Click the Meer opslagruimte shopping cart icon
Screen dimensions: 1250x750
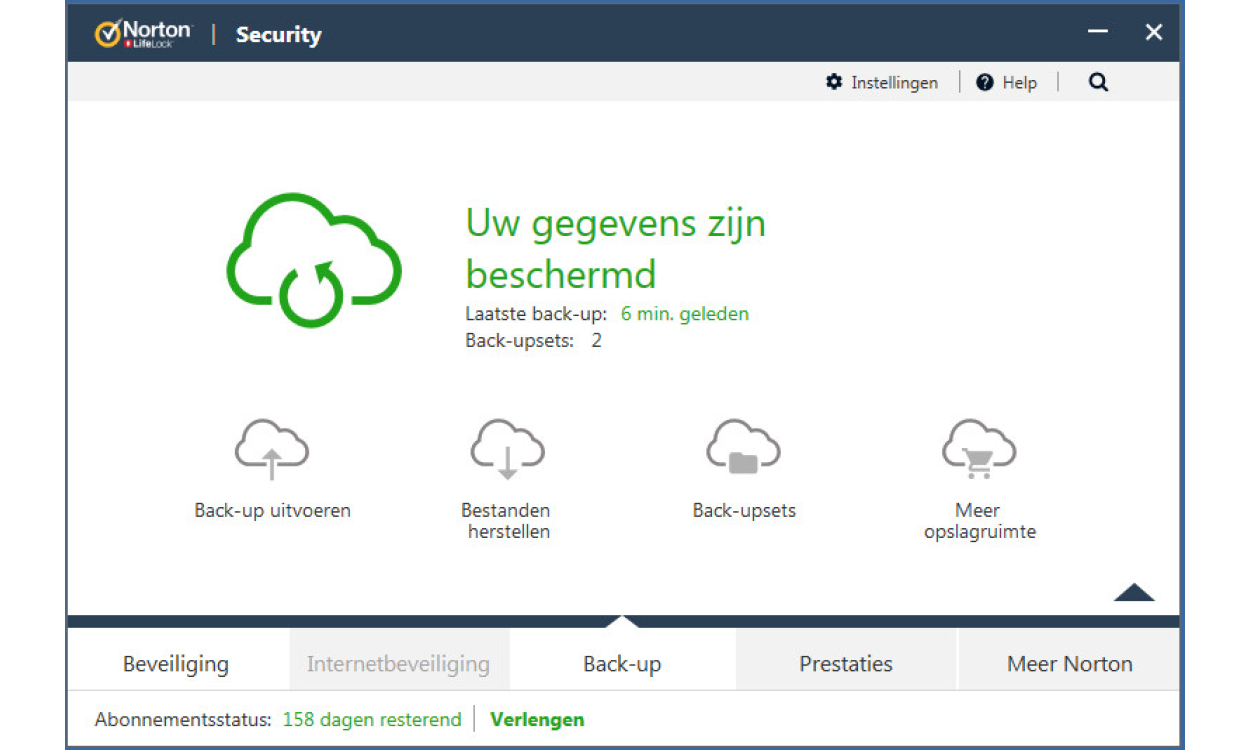coord(979,449)
